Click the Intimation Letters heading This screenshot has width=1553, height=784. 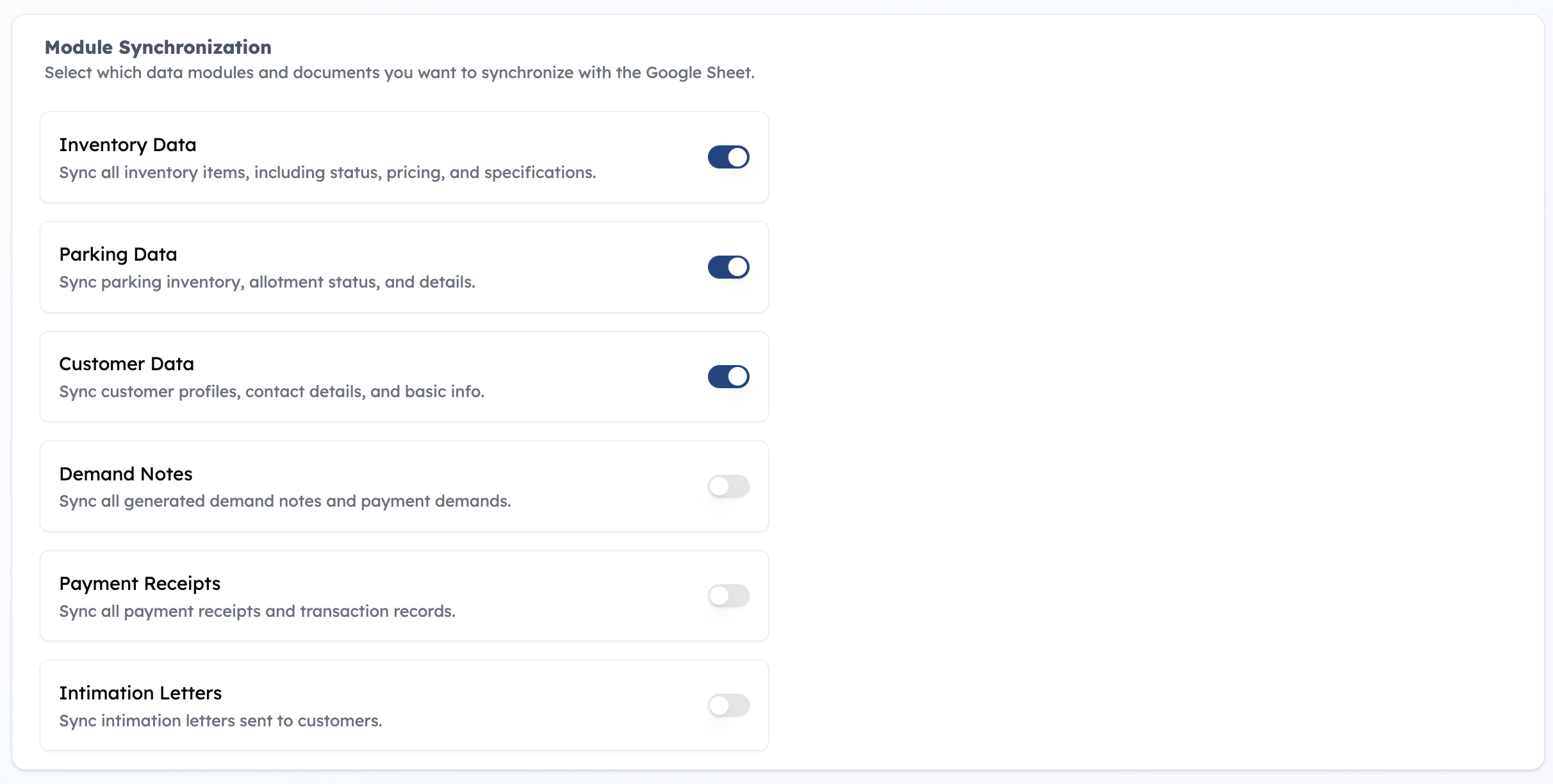[x=140, y=693]
